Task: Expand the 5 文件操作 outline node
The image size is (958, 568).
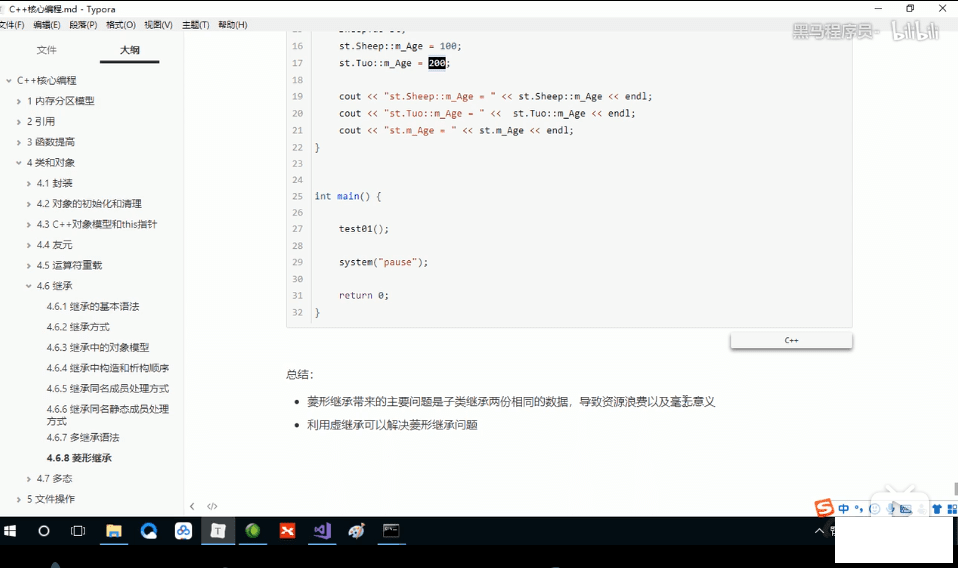Action: point(18,499)
